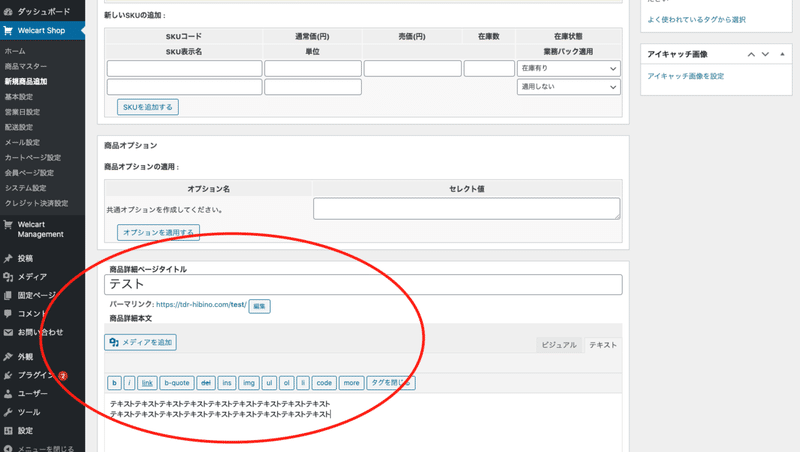Click アイキャッチ画像を設定 link
Image resolution: width=800 pixels, height=452 pixels.
tap(686, 76)
